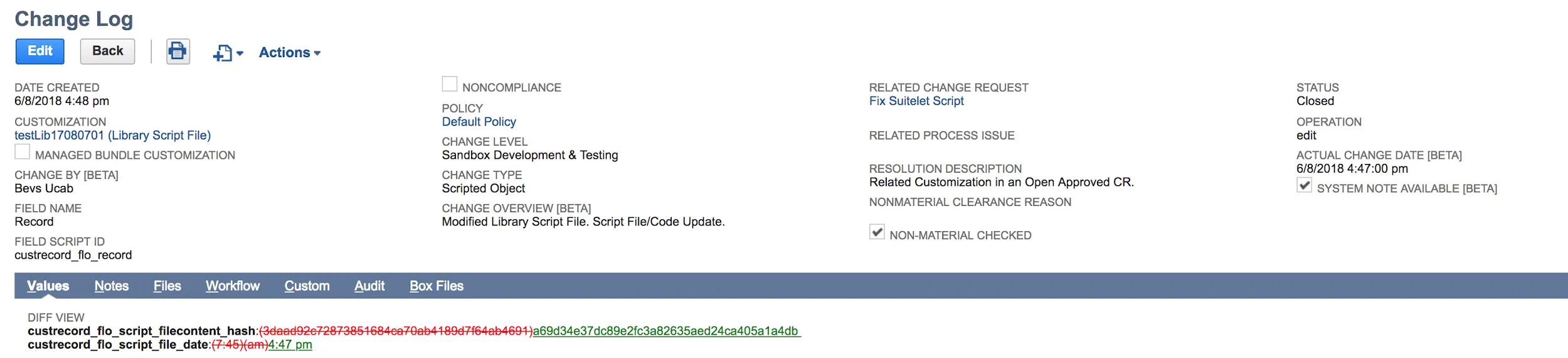The width and height of the screenshot is (1568, 358).
Task: Select the Custom tab
Action: click(x=307, y=286)
